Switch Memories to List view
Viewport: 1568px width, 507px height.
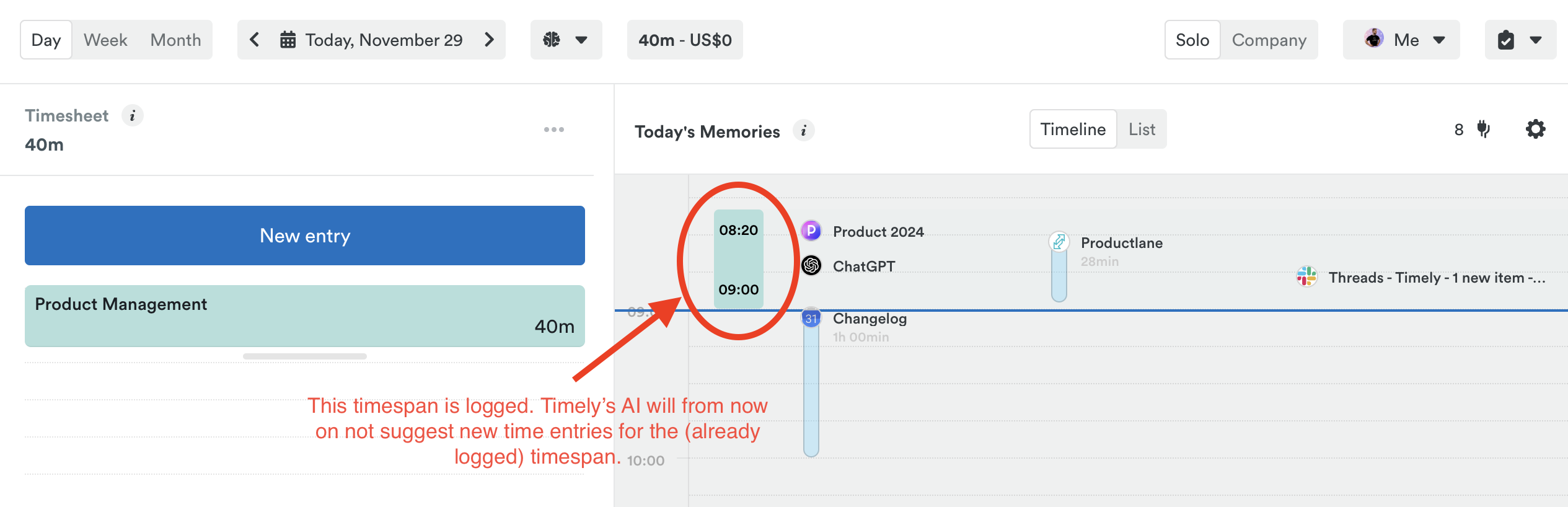click(x=1142, y=129)
